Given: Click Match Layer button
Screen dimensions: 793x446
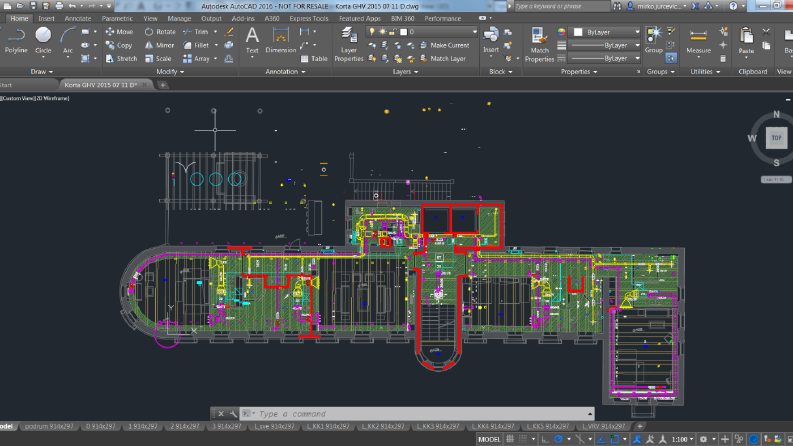Looking at the screenshot, I should pos(443,59).
